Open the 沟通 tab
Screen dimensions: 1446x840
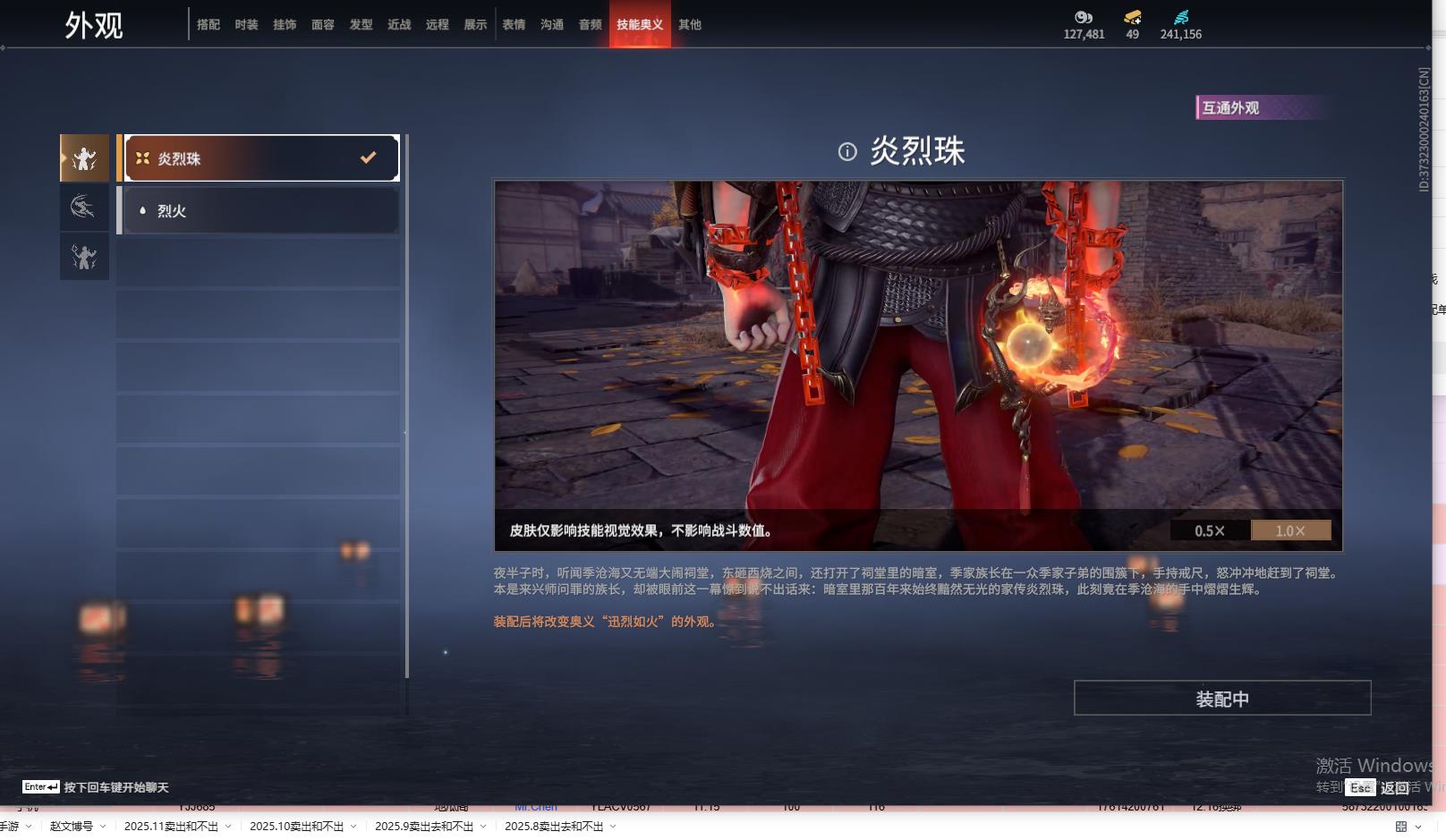pyautogui.click(x=552, y=25)
